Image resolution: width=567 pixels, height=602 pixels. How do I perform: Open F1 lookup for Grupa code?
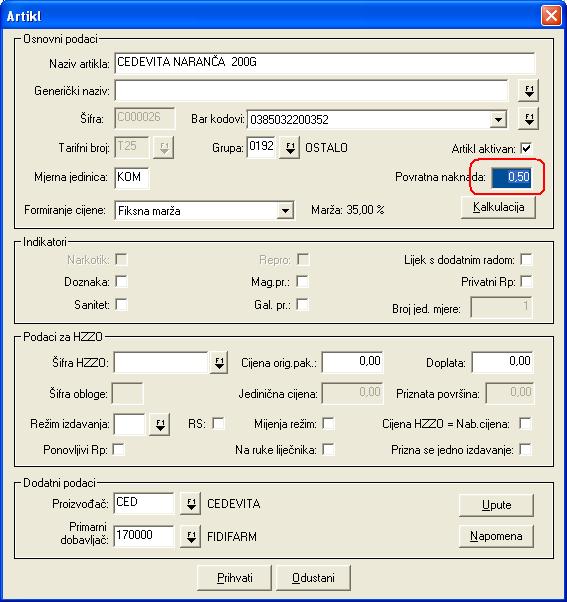pos(290,148)
